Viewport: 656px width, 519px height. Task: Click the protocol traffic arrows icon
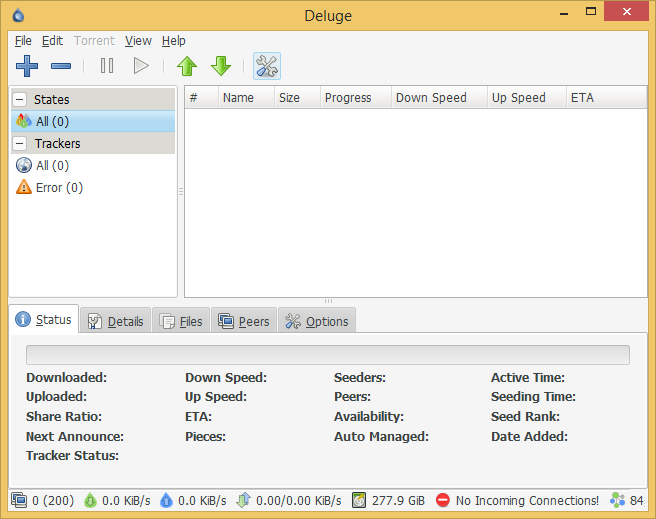click(243, 500)
